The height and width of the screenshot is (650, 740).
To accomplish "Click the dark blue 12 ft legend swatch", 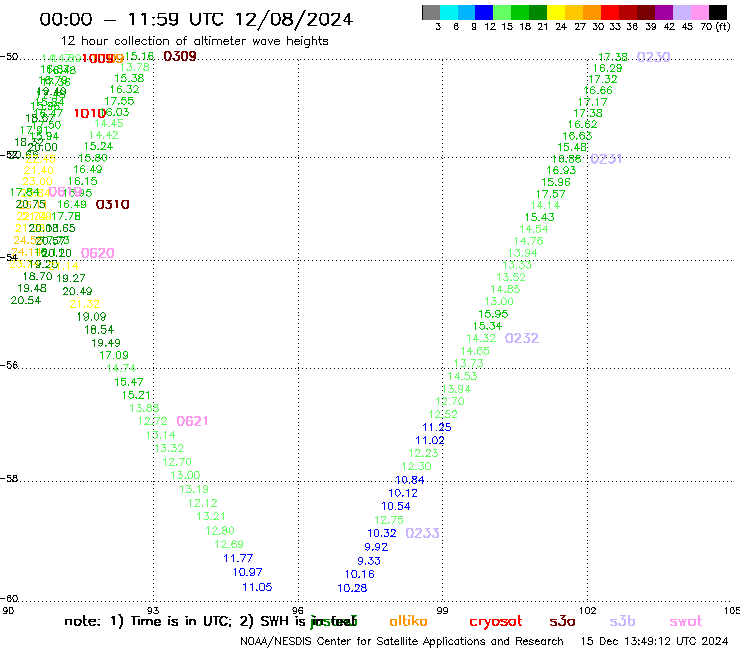I will click(484, 12).
